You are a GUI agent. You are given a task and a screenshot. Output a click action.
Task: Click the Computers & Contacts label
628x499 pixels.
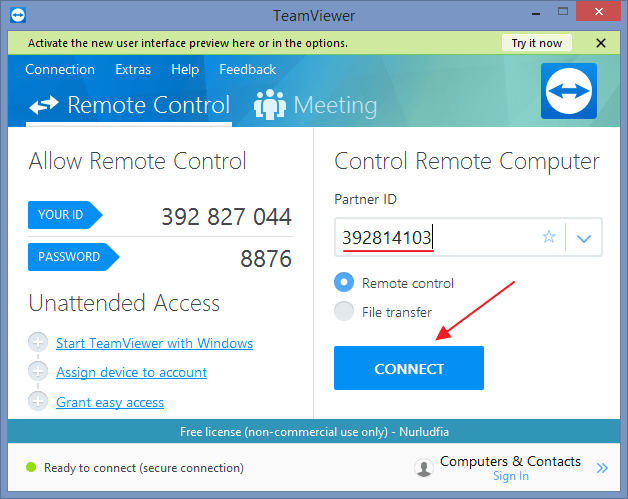click(510, 461)
